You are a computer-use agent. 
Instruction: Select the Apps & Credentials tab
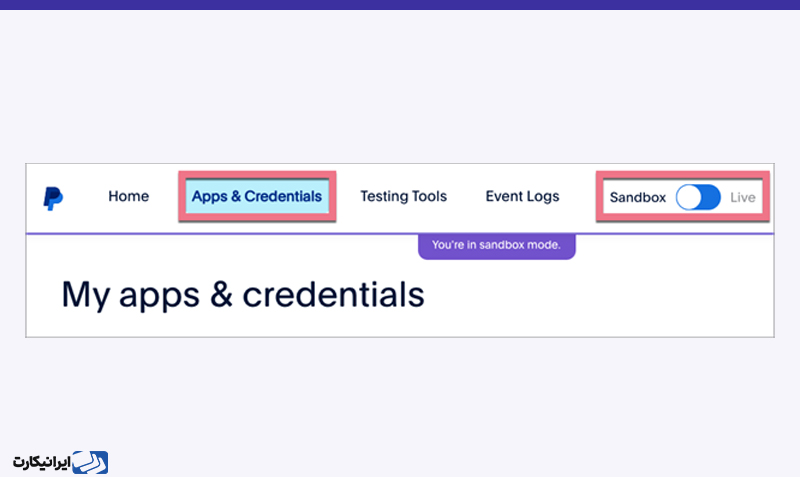click(x=257, y=196)
